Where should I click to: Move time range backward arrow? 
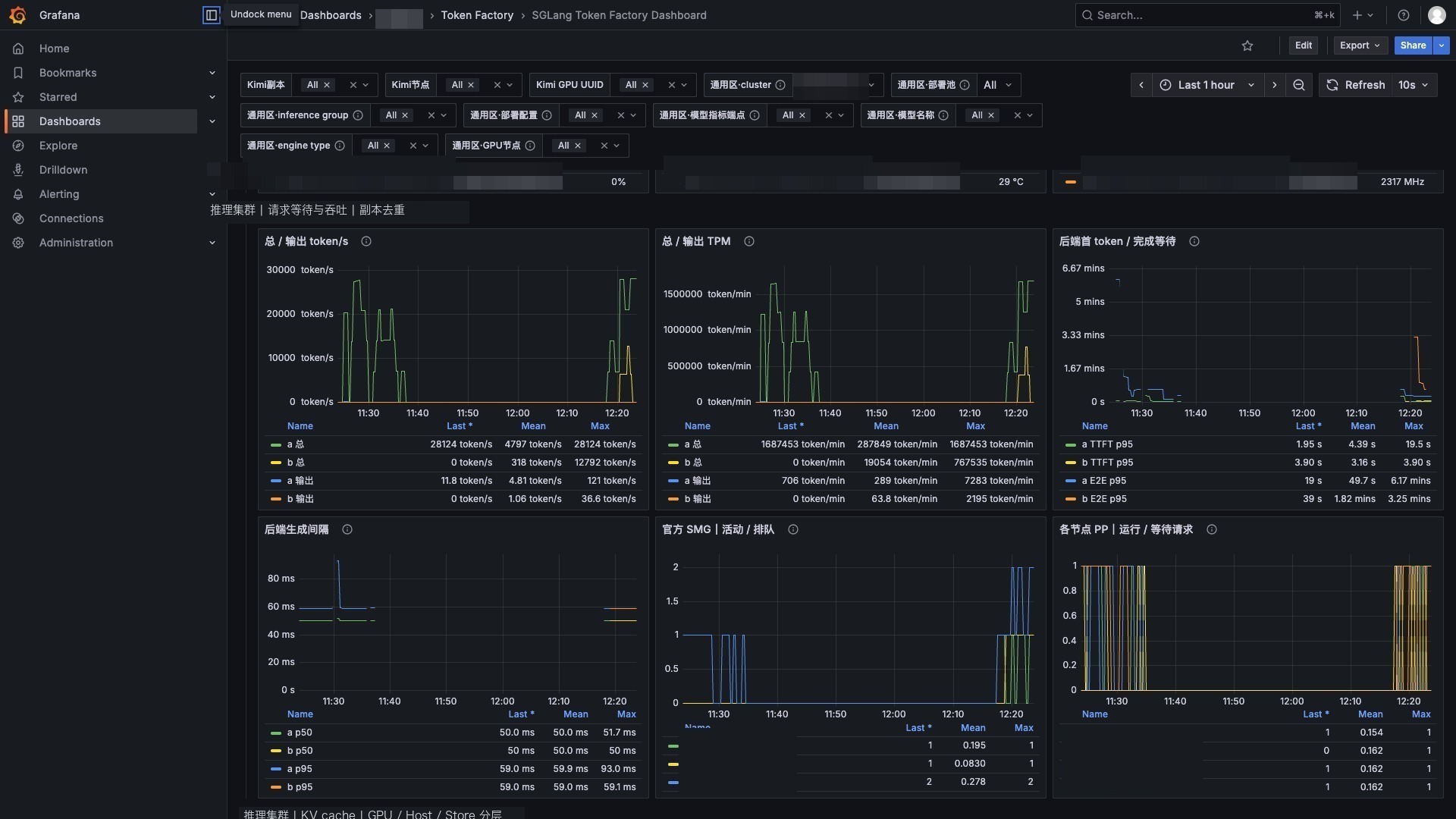point(1141,85)
